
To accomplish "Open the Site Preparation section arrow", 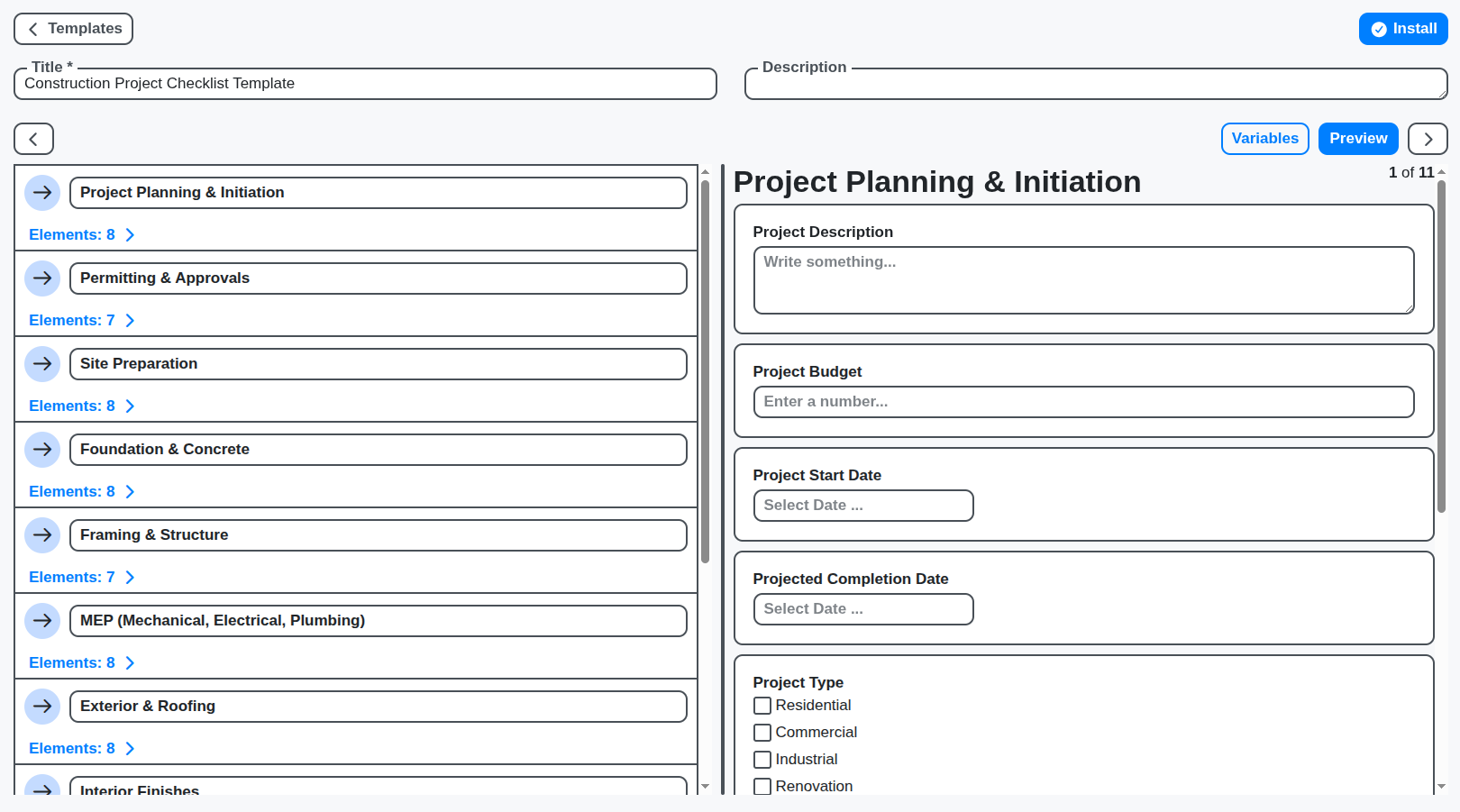I will click(x=42, y=363).
